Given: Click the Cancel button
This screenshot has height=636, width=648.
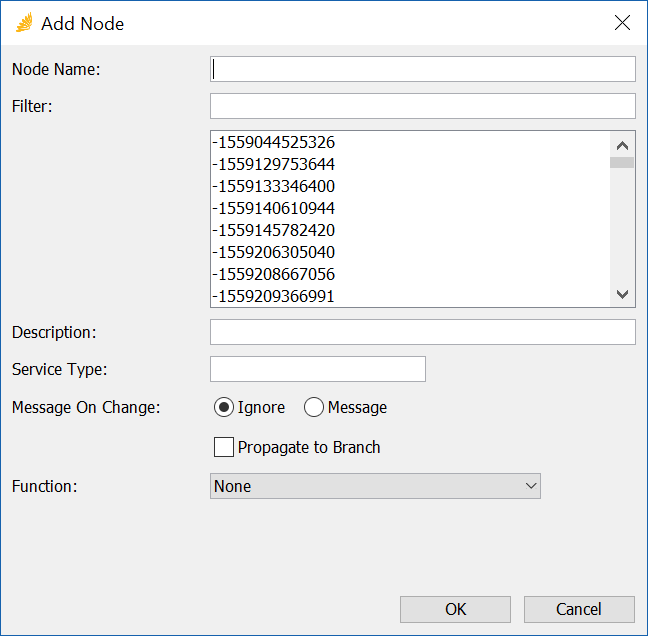Looking at the screenshot, I should pyautogui.click(x=579, y=609).
